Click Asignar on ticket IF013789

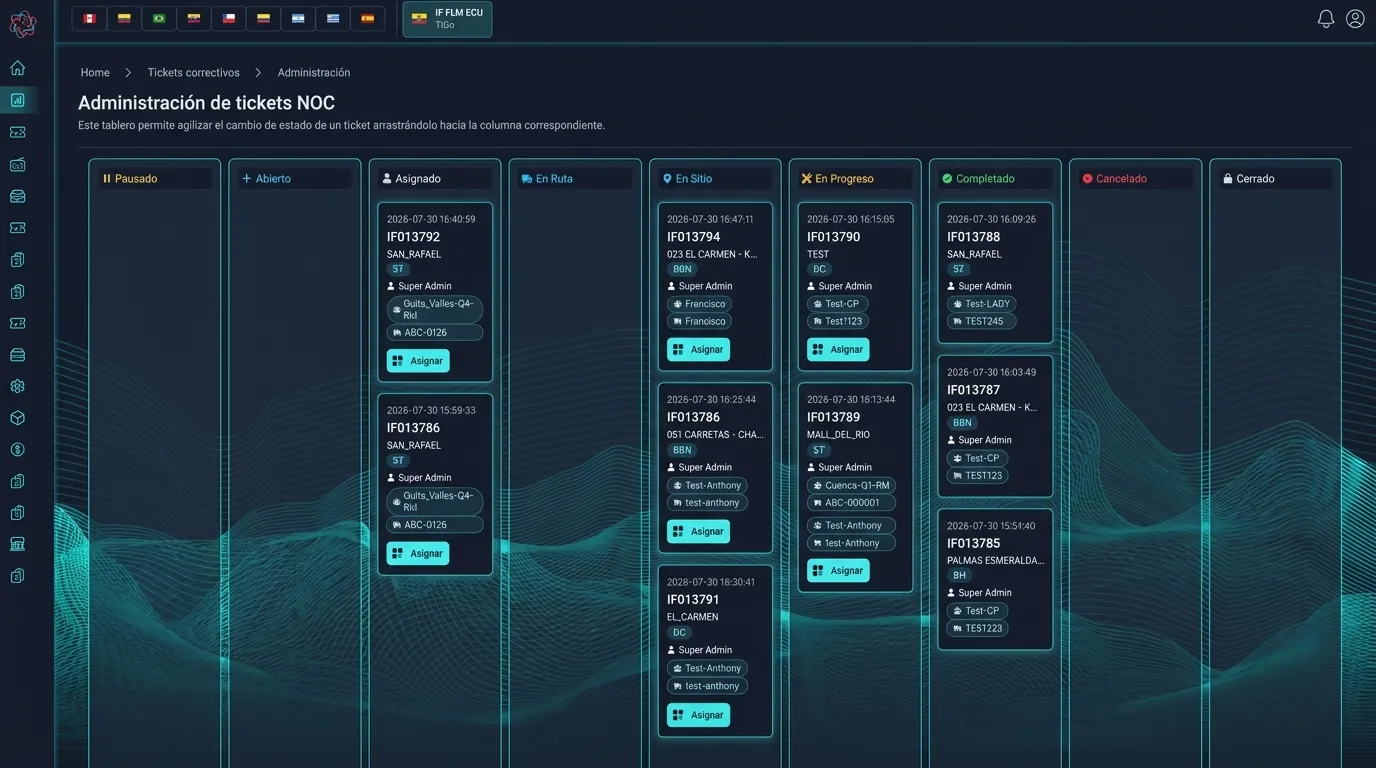[838, 570]
